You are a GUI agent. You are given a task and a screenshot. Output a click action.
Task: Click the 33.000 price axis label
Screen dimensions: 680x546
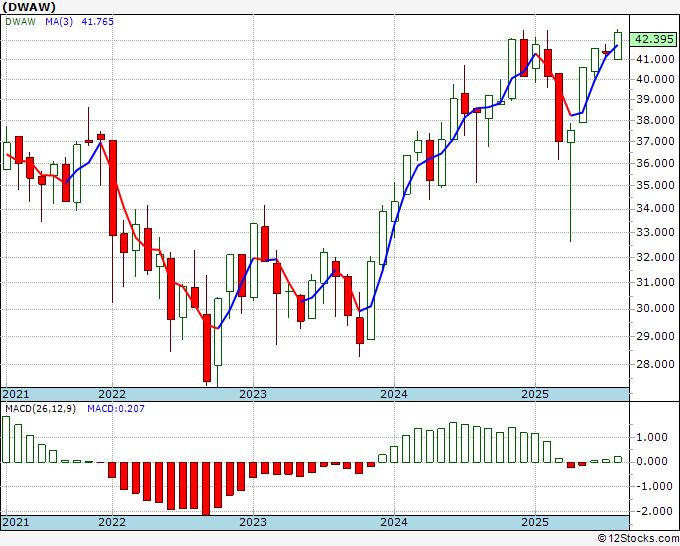tap(655, 232)
